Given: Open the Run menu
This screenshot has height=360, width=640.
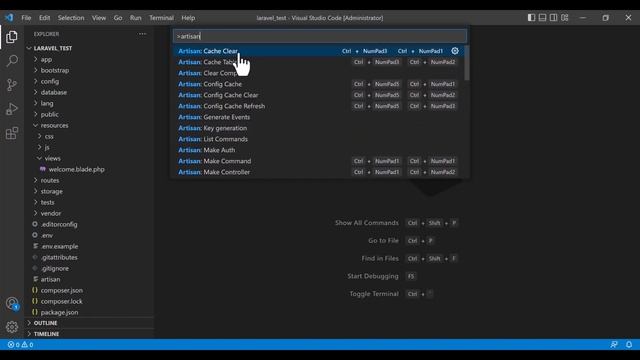Looking at the screenshot, I should pos(136,18).
